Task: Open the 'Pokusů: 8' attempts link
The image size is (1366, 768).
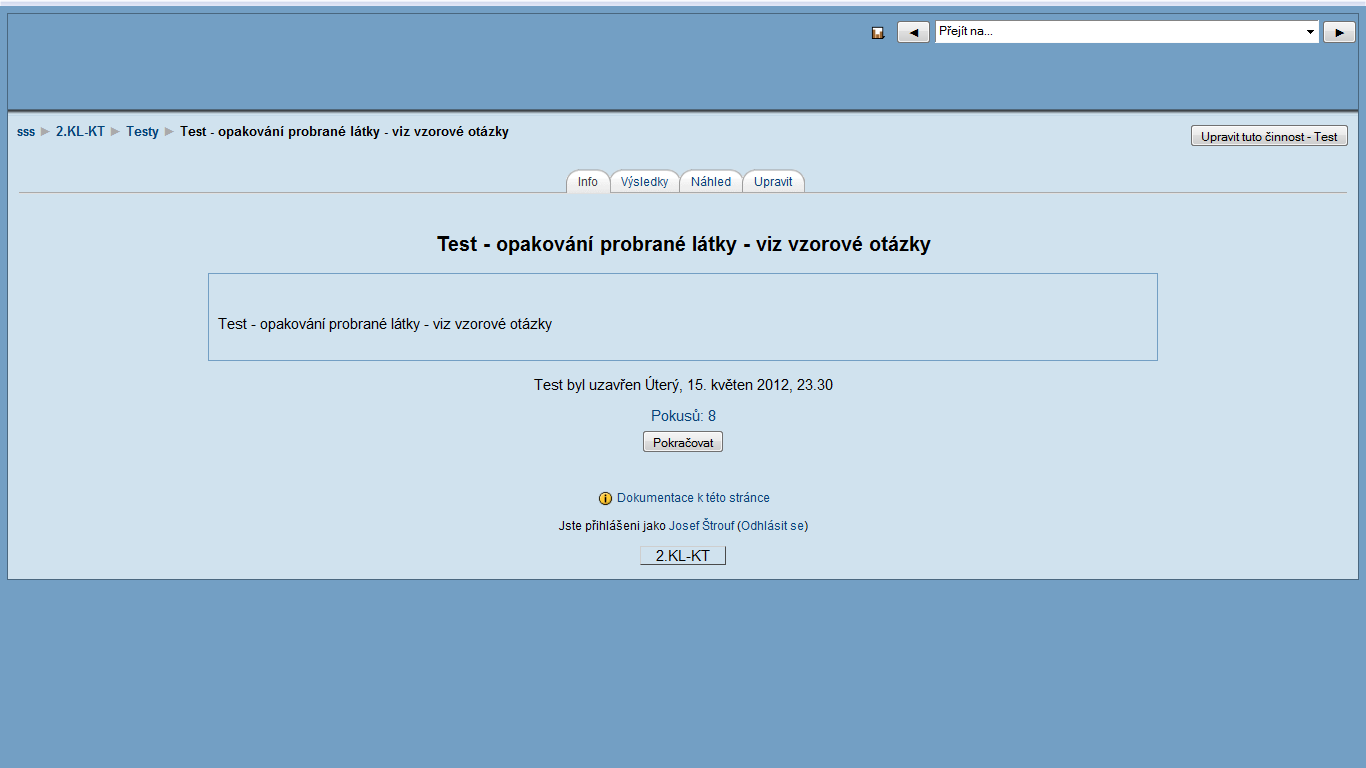Action: 683,416
